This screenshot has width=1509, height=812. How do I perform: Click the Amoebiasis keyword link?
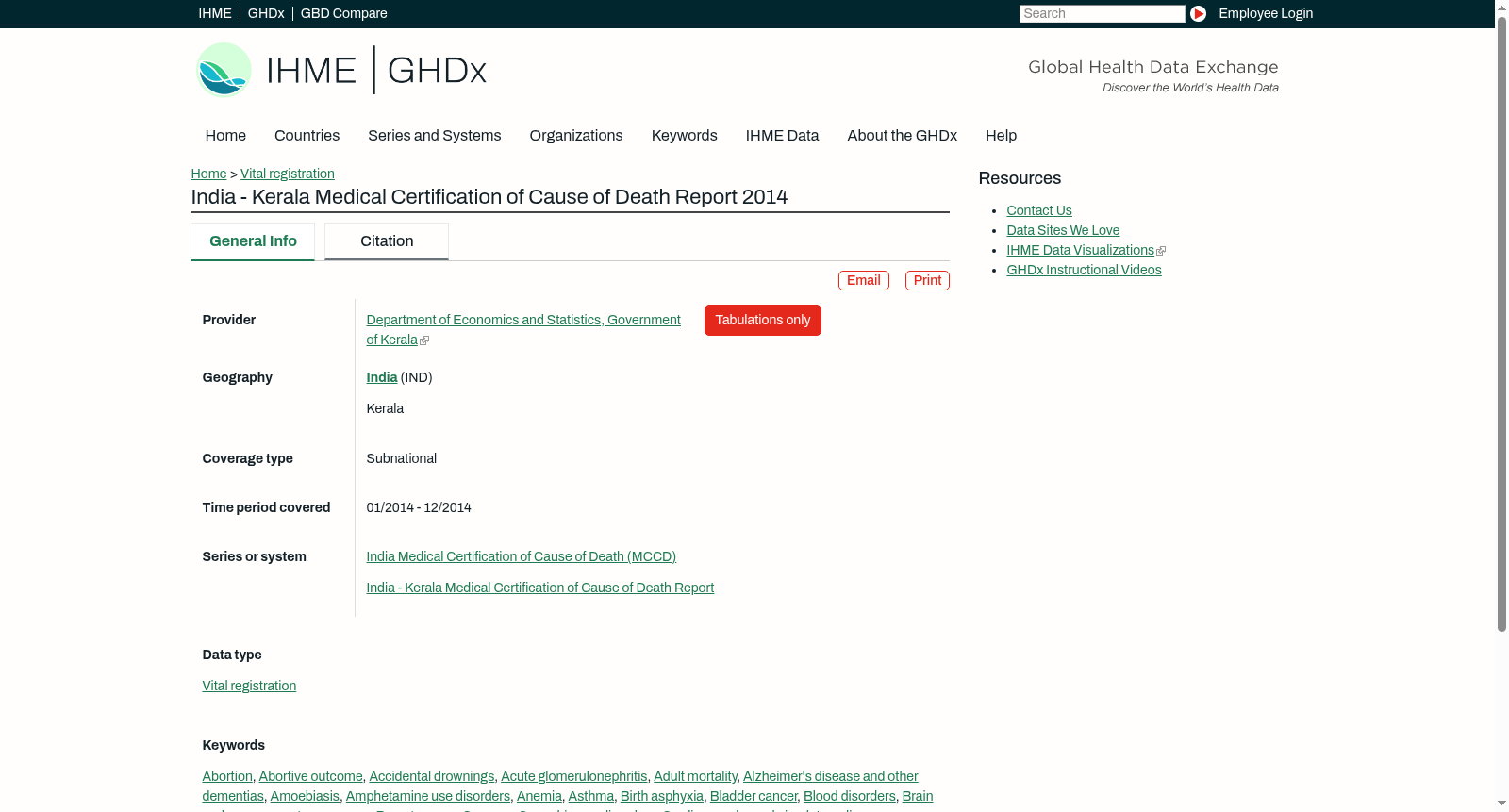[305, 797]
